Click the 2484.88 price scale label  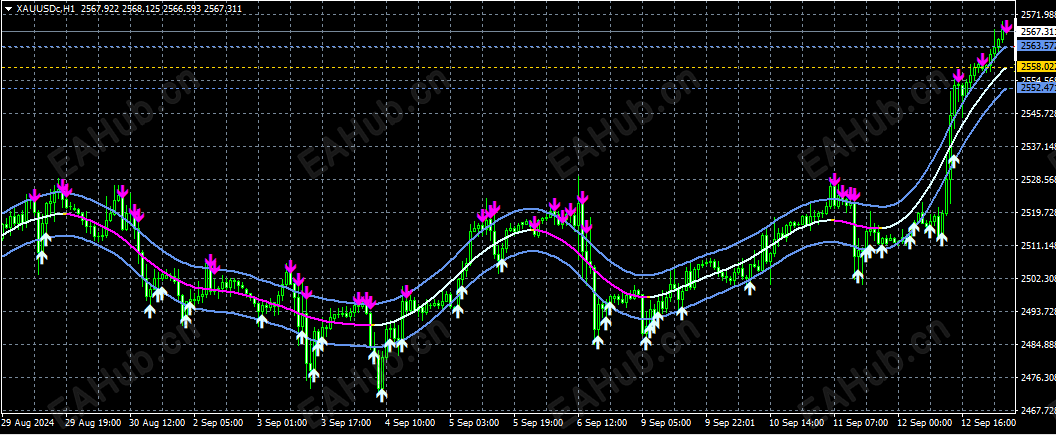tap(1038, 344)
